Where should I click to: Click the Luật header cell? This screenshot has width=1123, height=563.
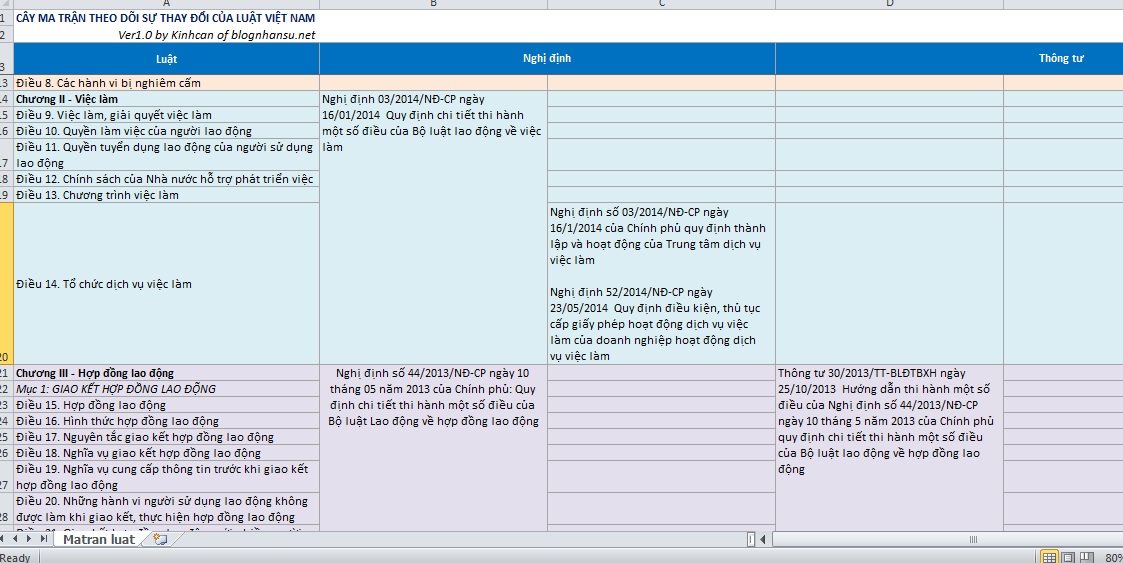pyautogui.click(x=166, y=58)
